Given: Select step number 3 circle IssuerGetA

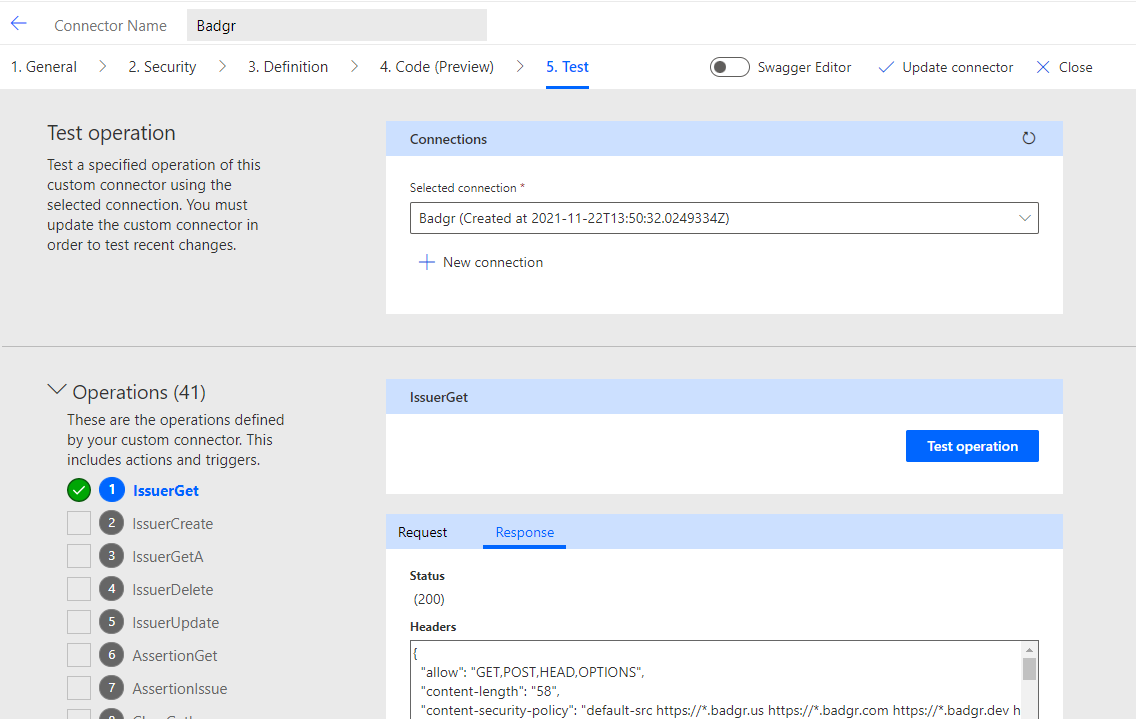Looking at the screenshot, I should (112, 557).
